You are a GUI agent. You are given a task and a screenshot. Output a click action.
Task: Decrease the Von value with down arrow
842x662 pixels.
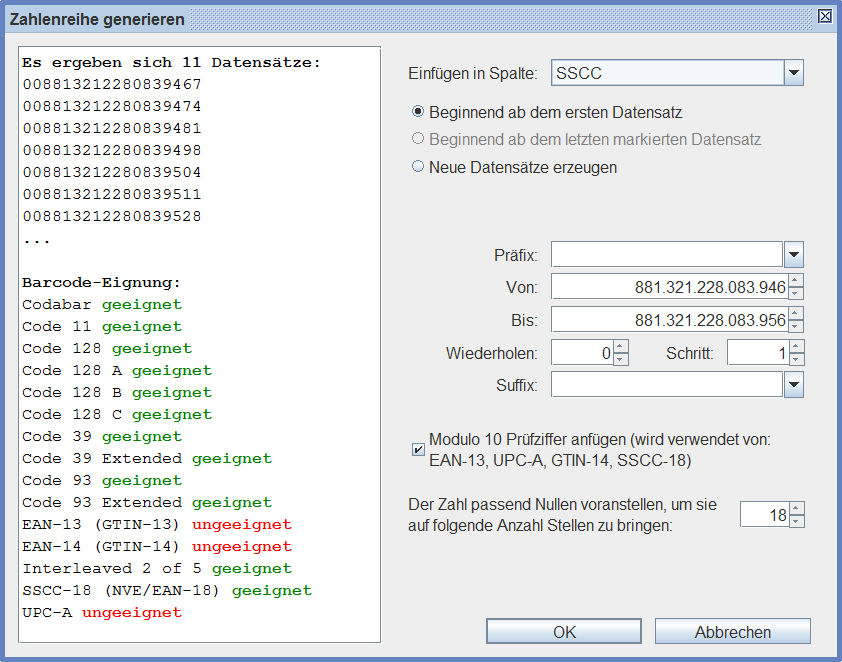click(x=796, y=293)
